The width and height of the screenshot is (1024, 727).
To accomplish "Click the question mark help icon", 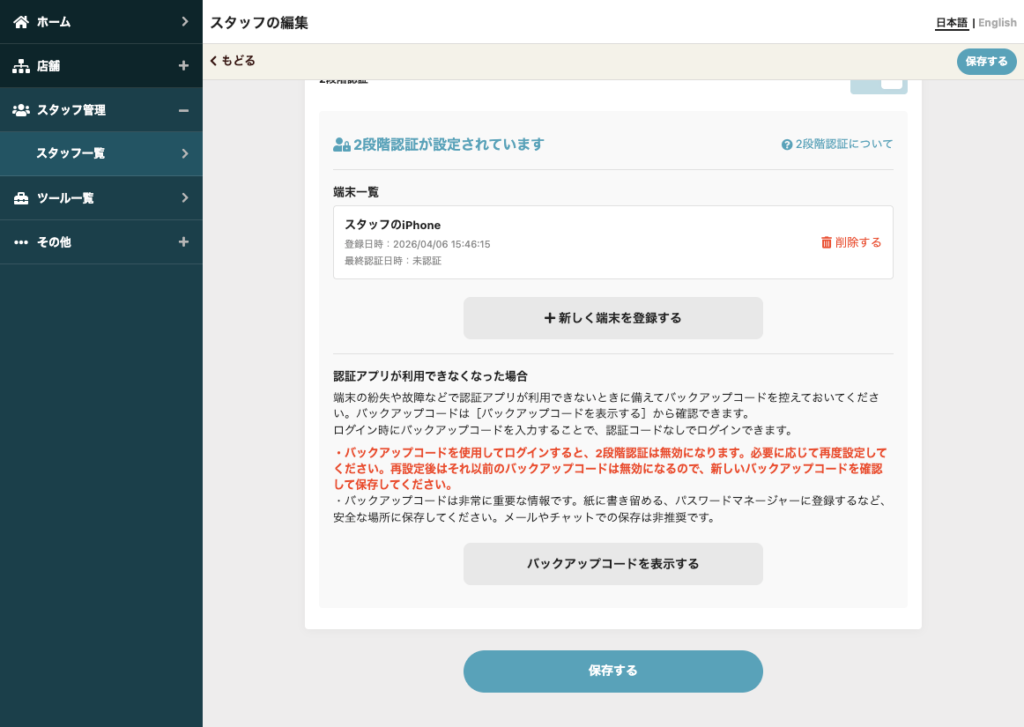I will [787, 144].
